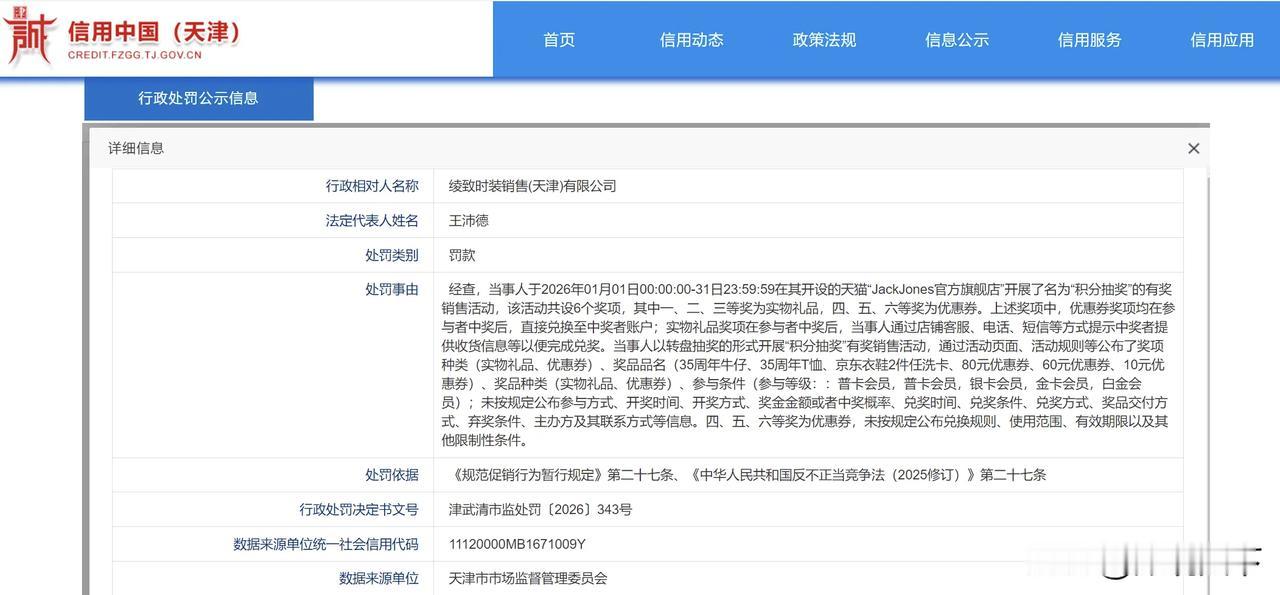The image size is (1280, 595).
Task: Close the 详细信息 dialog with X
Action: point(1193,148)
